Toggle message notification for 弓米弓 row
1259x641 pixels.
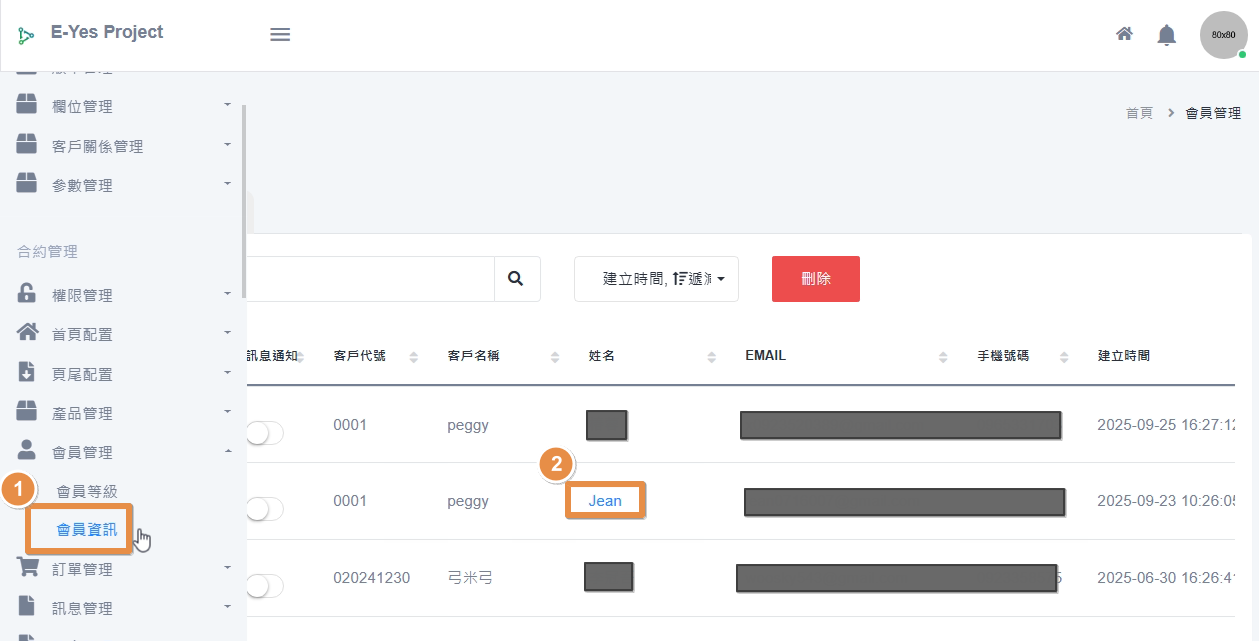pos(264,586)
